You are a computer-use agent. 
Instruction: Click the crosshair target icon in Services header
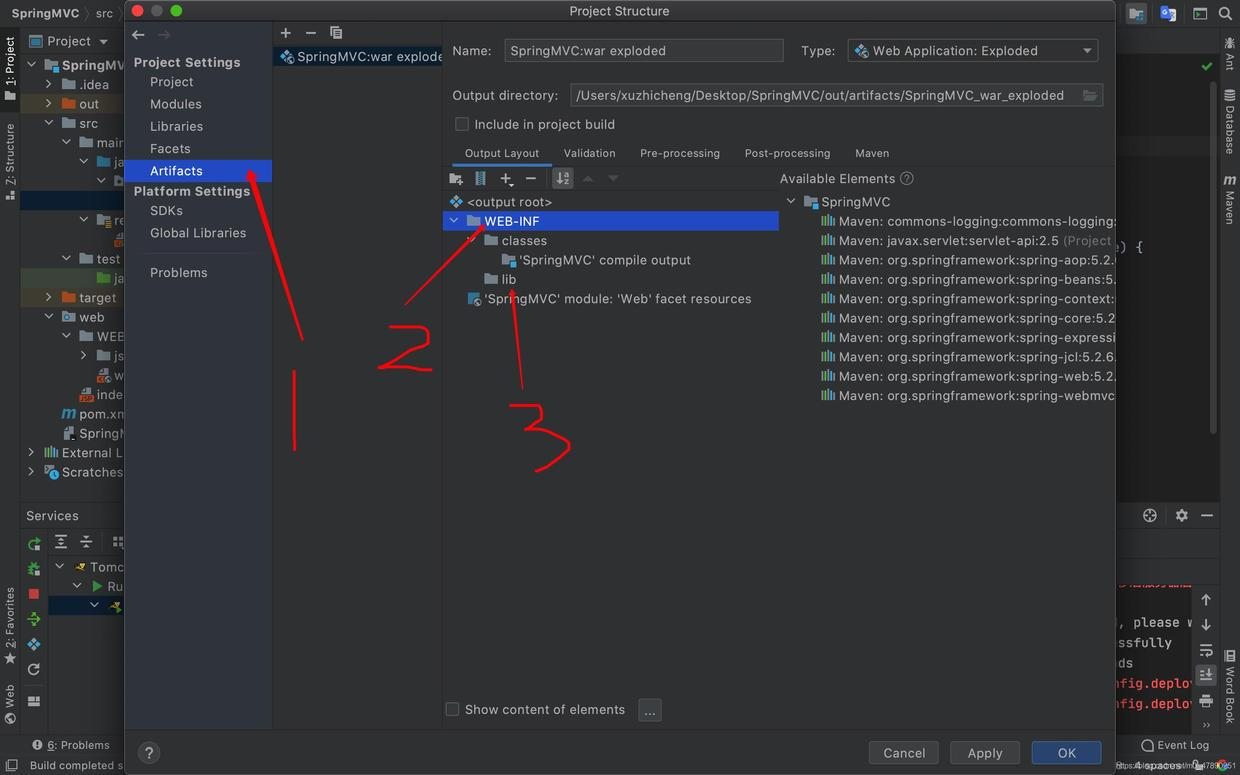1150,516
